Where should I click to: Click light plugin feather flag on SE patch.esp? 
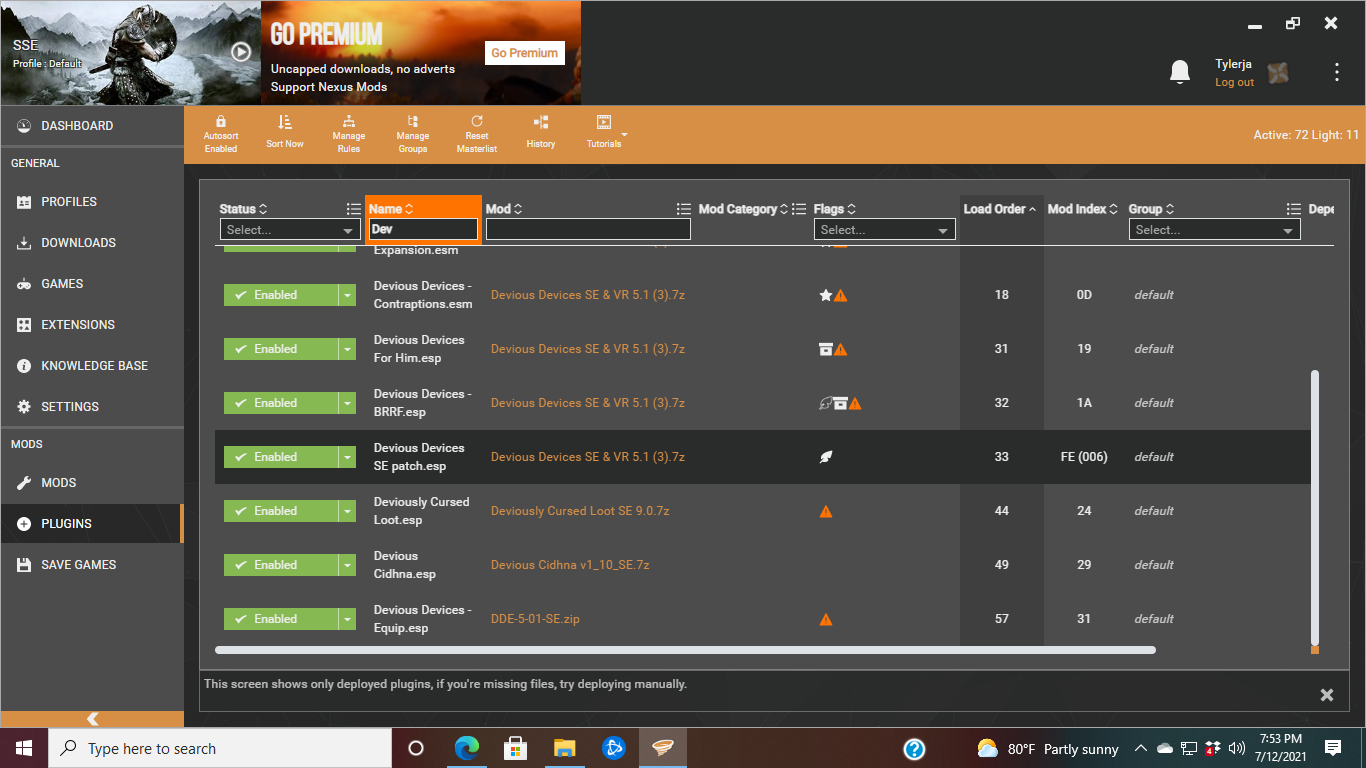[826, 457]
